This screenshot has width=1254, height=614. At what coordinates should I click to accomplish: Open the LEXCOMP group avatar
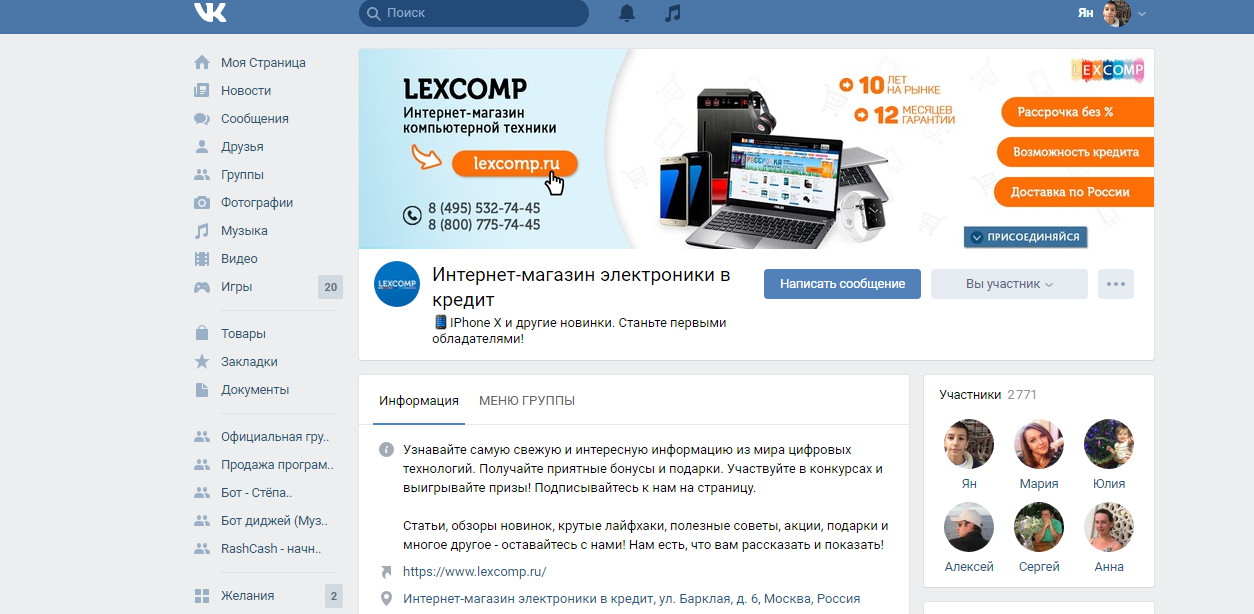(x=397, y=284)
